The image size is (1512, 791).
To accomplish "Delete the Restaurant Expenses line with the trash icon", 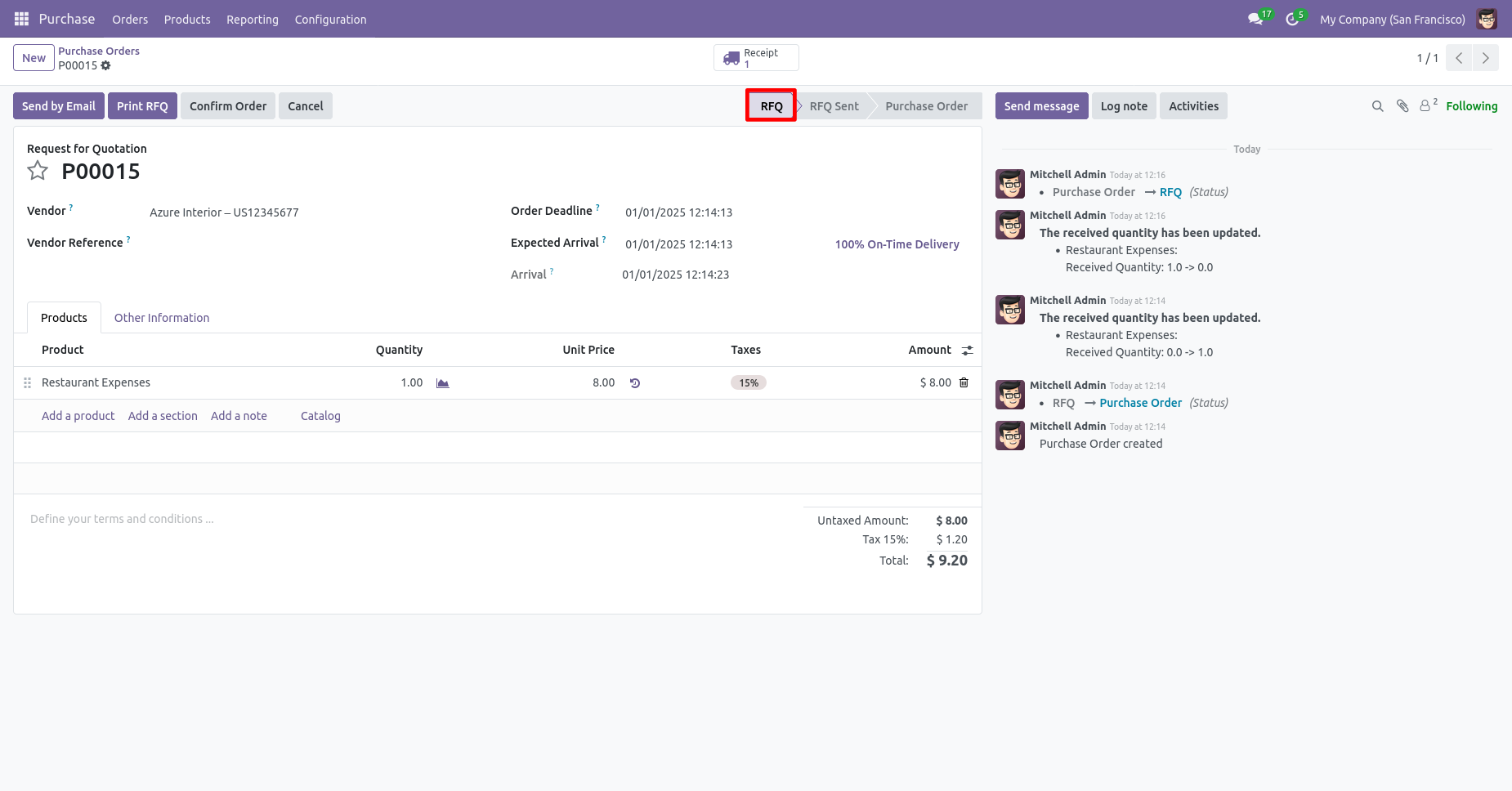I will click(x=964, y=382).
